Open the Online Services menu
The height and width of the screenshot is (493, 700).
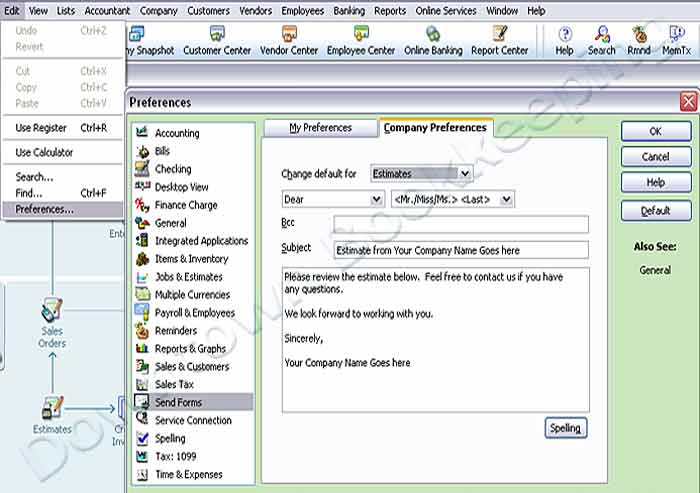(446, 10)
